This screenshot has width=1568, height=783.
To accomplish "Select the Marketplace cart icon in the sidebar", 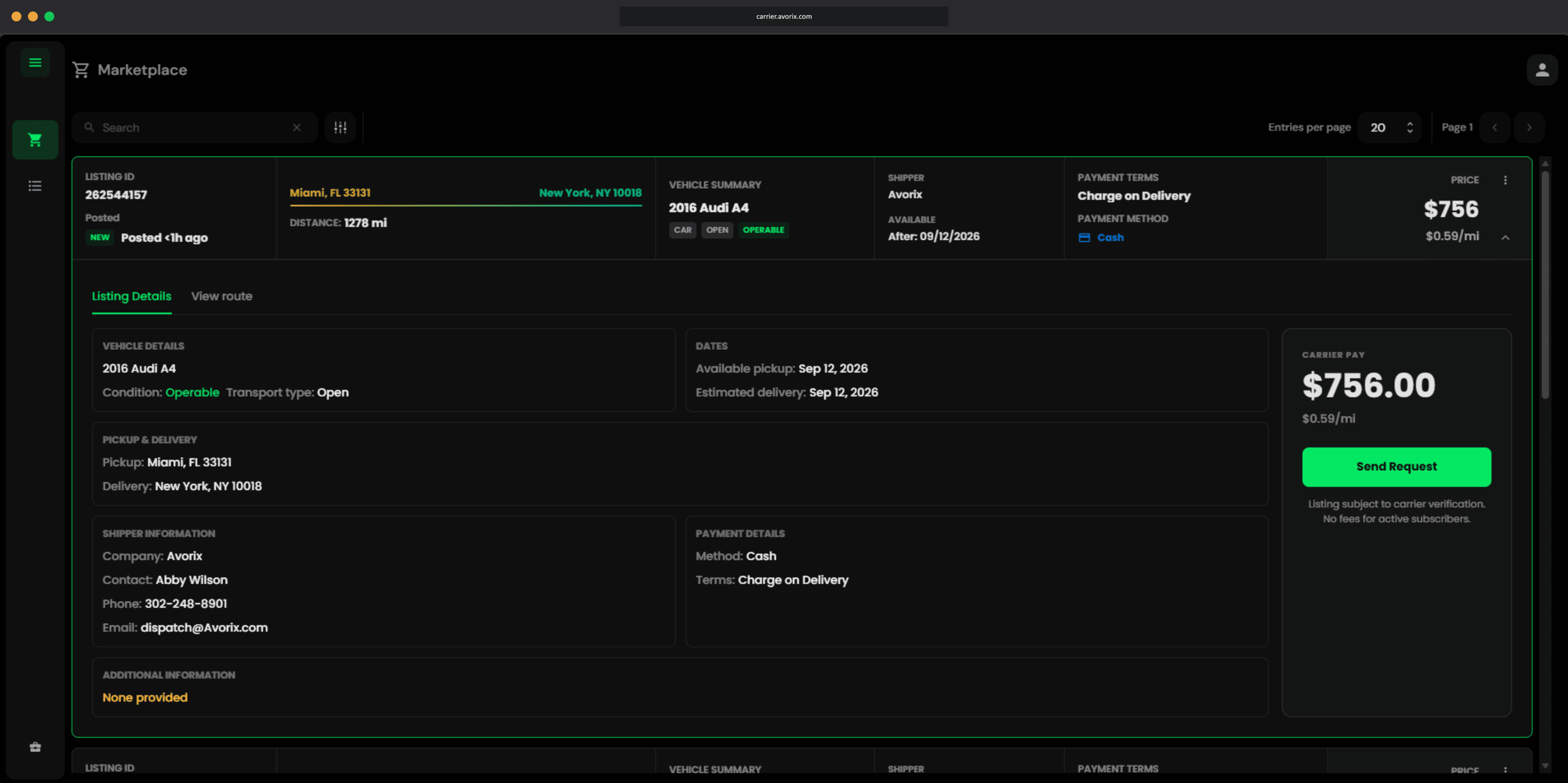I will pos(35,140).
